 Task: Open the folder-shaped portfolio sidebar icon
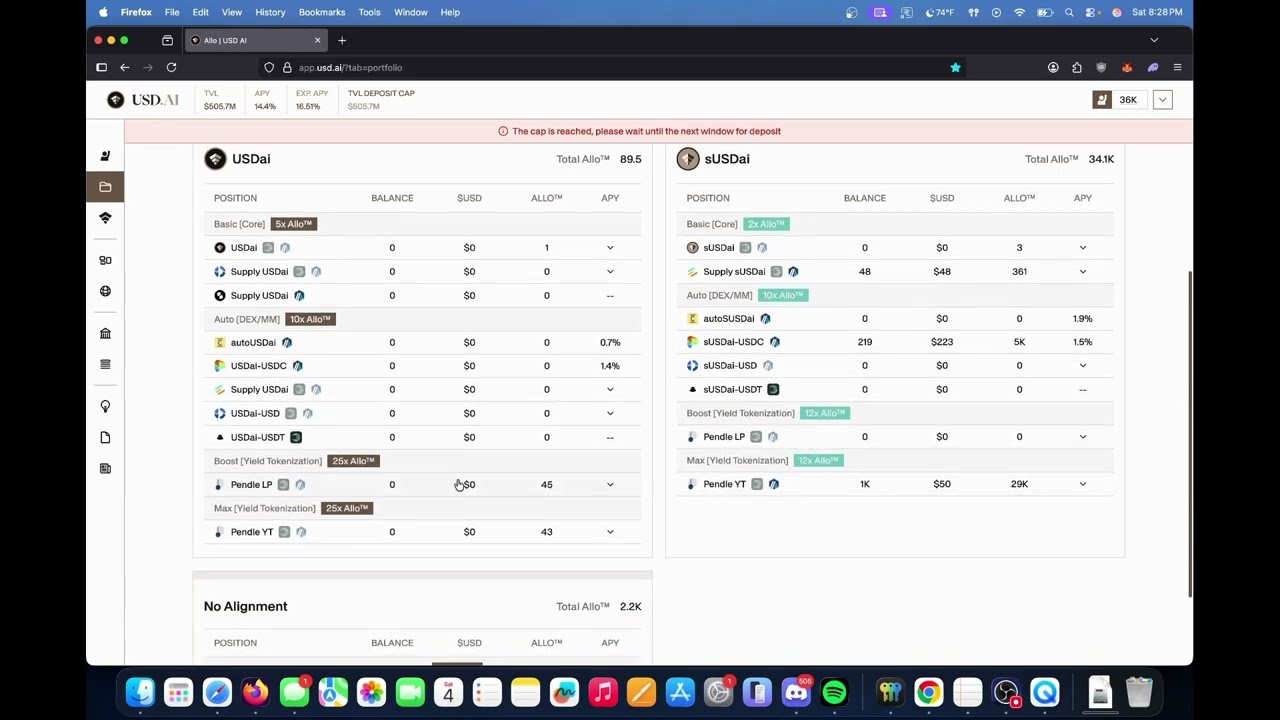coord(105,187)
